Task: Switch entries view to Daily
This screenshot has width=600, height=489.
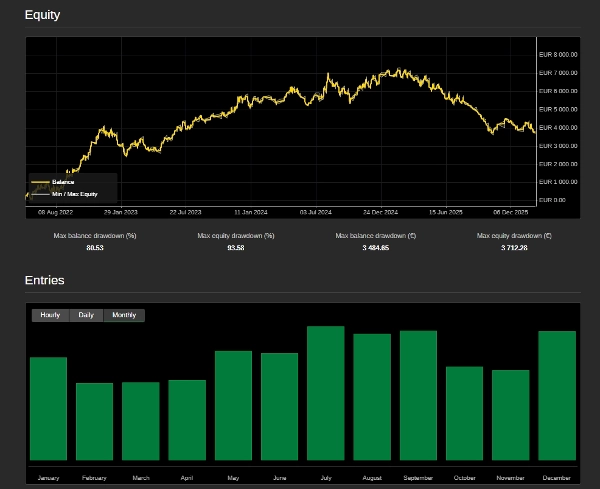Action: (86, 315)
